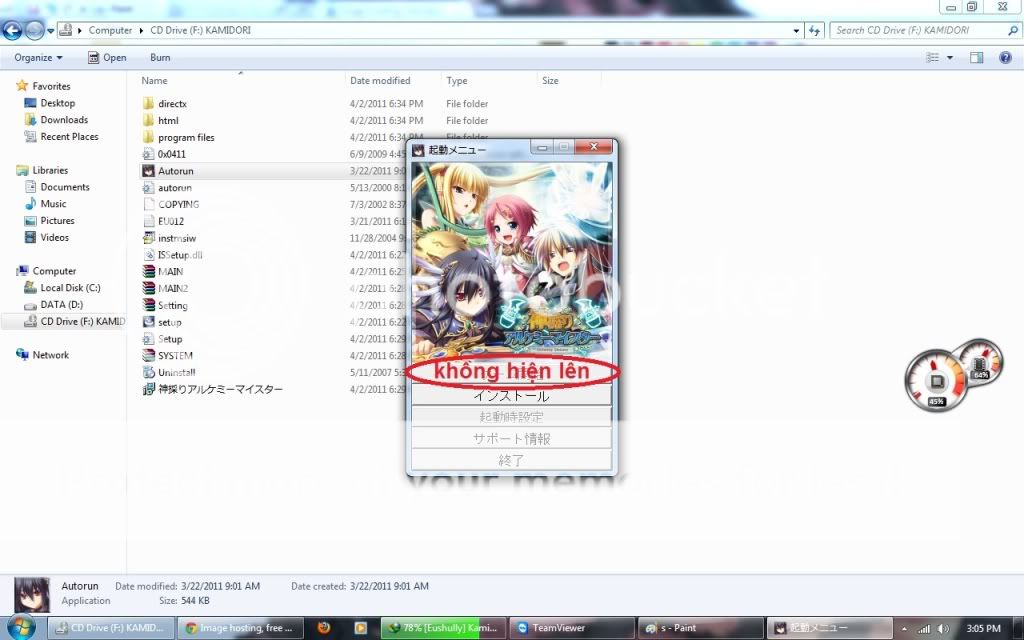Click the Back navigation arrow
Screen dimensions: 1024x640
[13, 31]
